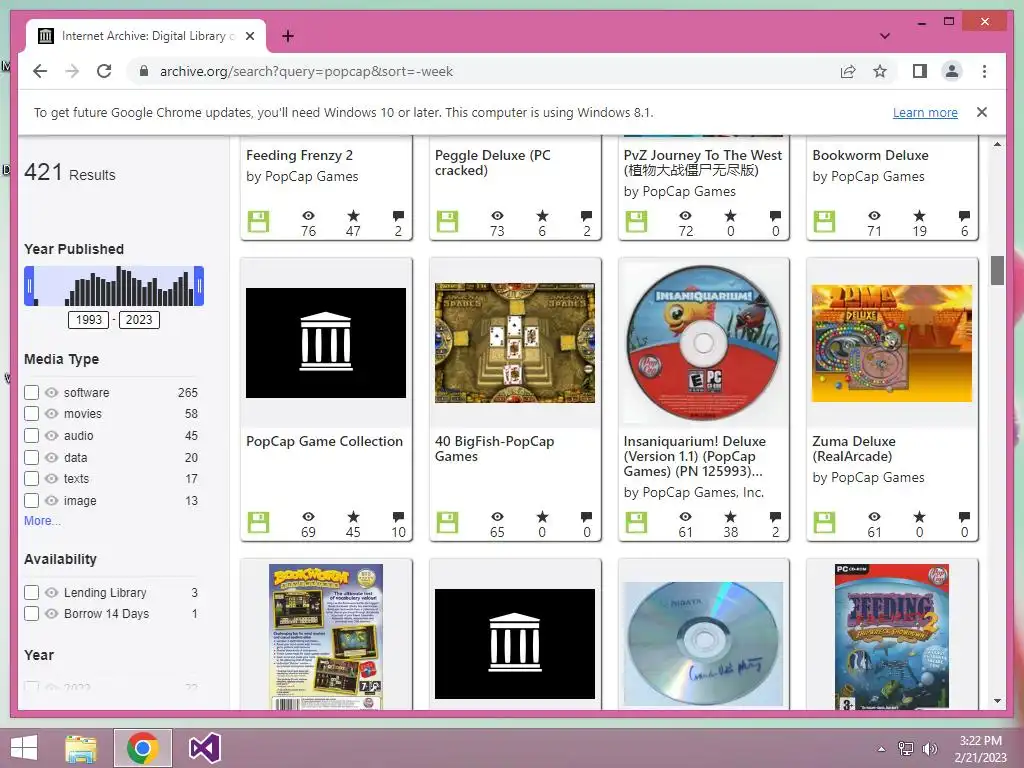
Task: Open the Insaniquarium disc thumbnail
Action: (703, 343)
